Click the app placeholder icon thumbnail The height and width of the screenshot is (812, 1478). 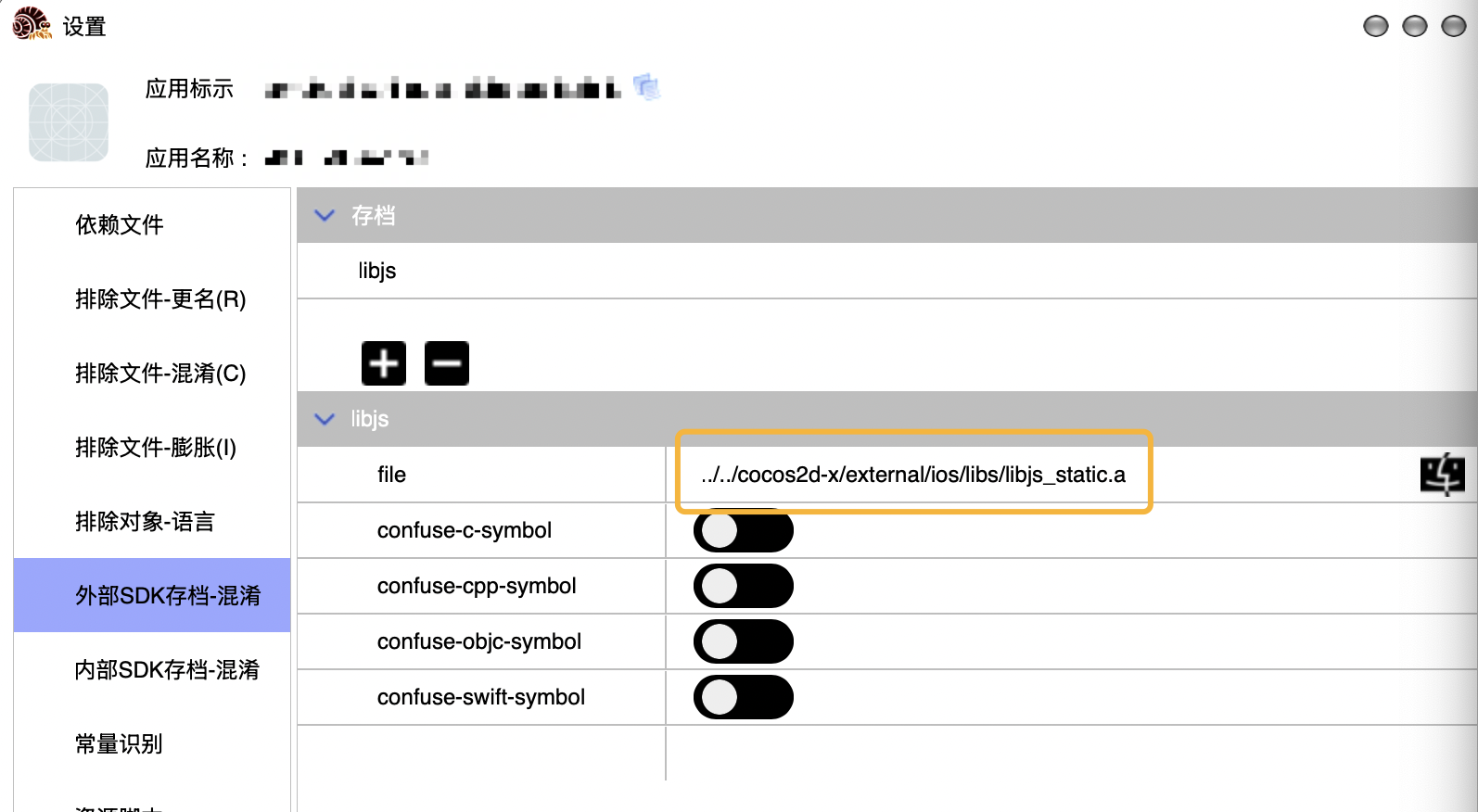pos(69,122)
